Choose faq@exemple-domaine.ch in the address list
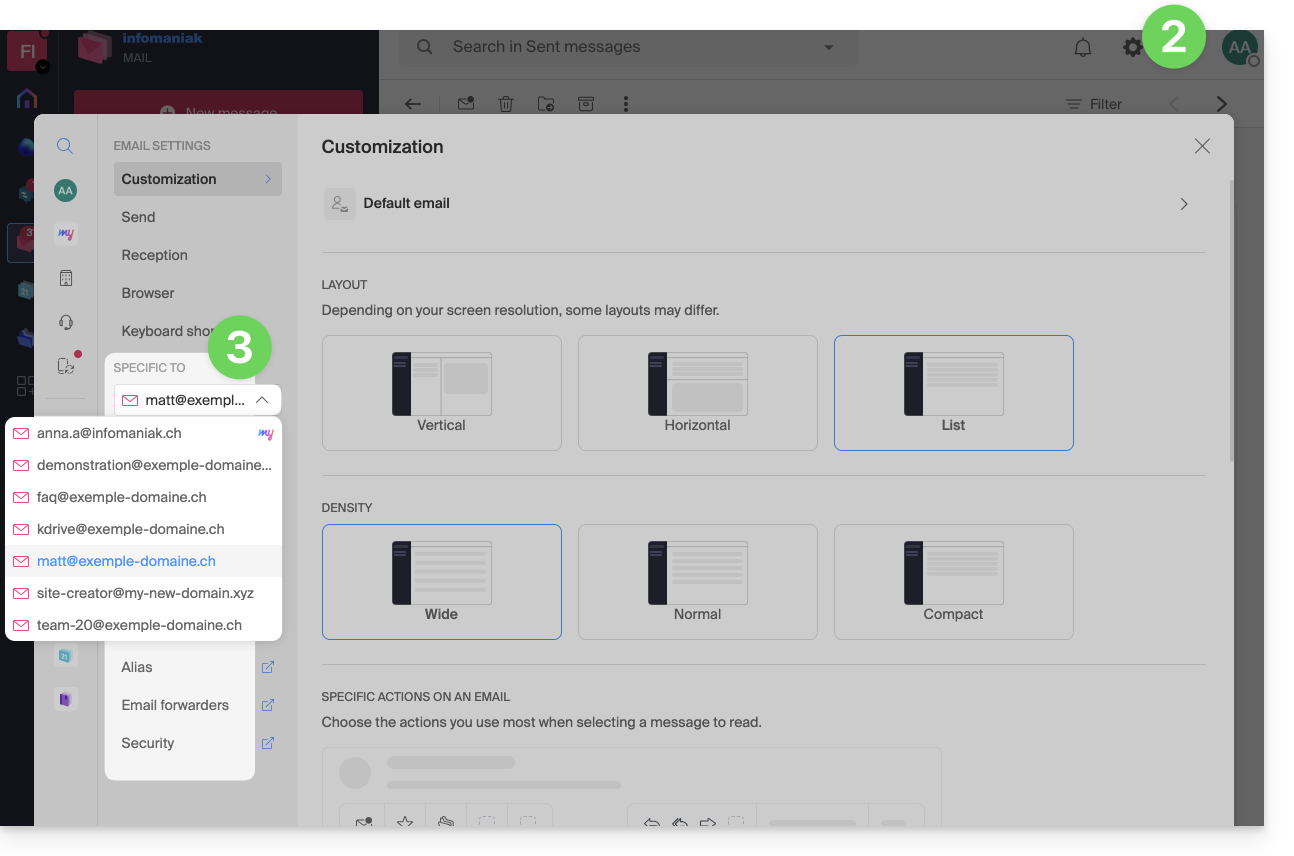Viewport: 1294px width, 856px height. pyautogui.click(x=144, y=497)
